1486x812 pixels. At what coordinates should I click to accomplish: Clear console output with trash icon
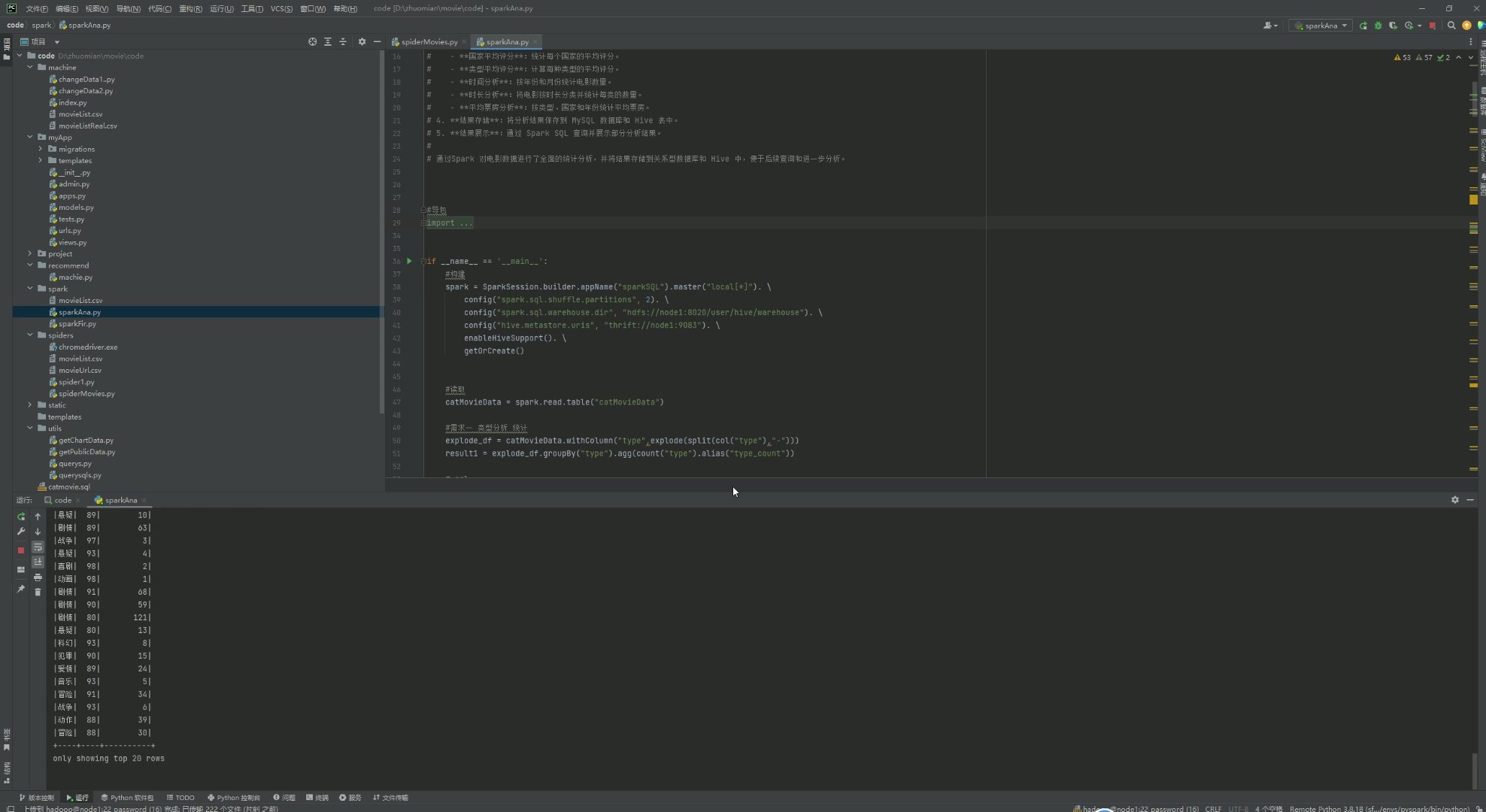pos(38,592)
